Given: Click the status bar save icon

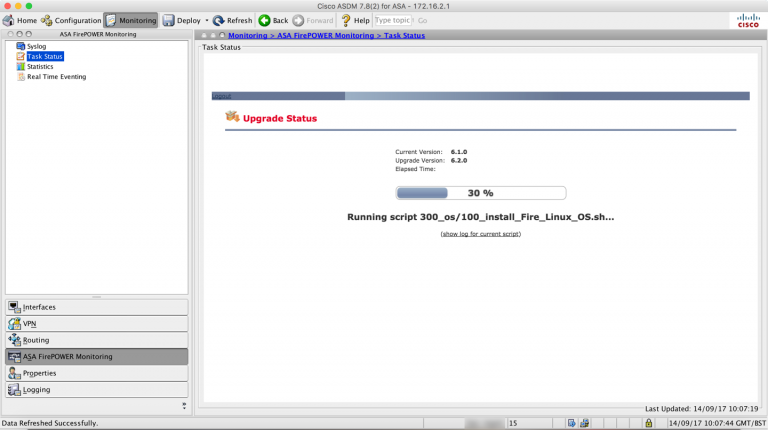Looking at the screenshot, I should pos(571,423).
